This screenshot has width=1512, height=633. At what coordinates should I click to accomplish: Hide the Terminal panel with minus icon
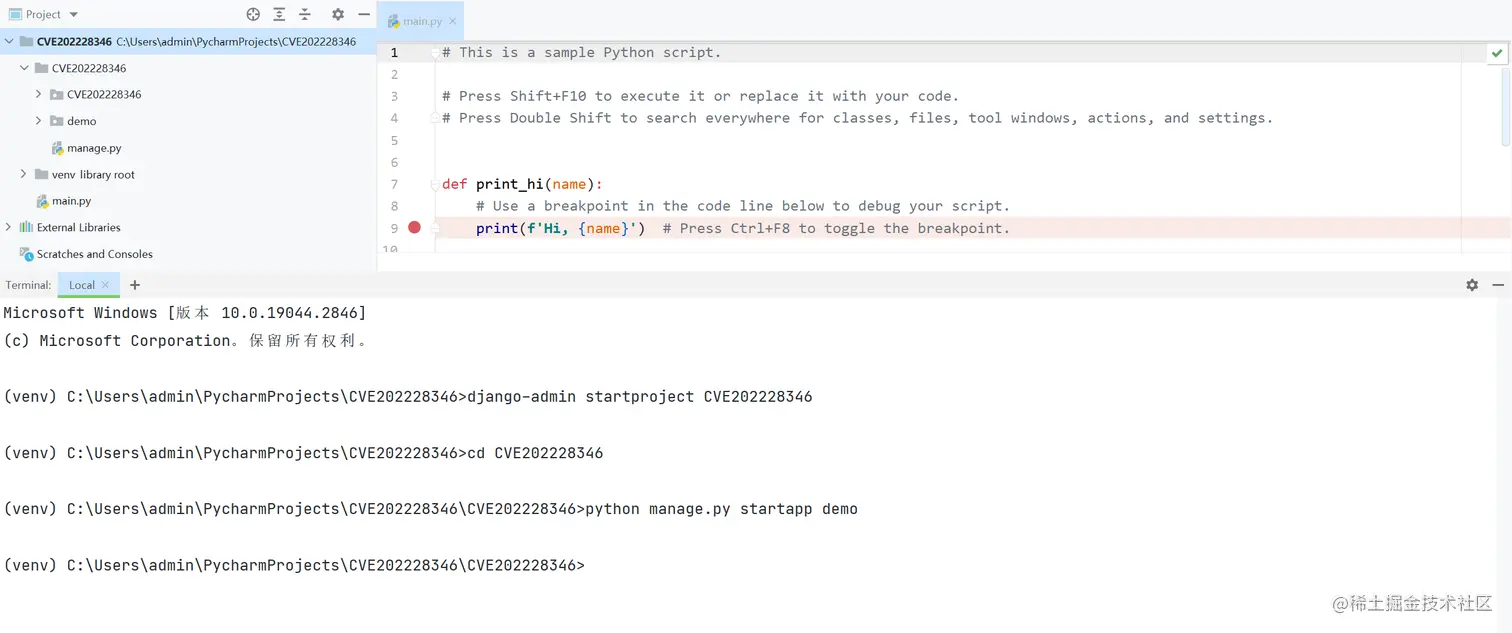click(1498, 285)
